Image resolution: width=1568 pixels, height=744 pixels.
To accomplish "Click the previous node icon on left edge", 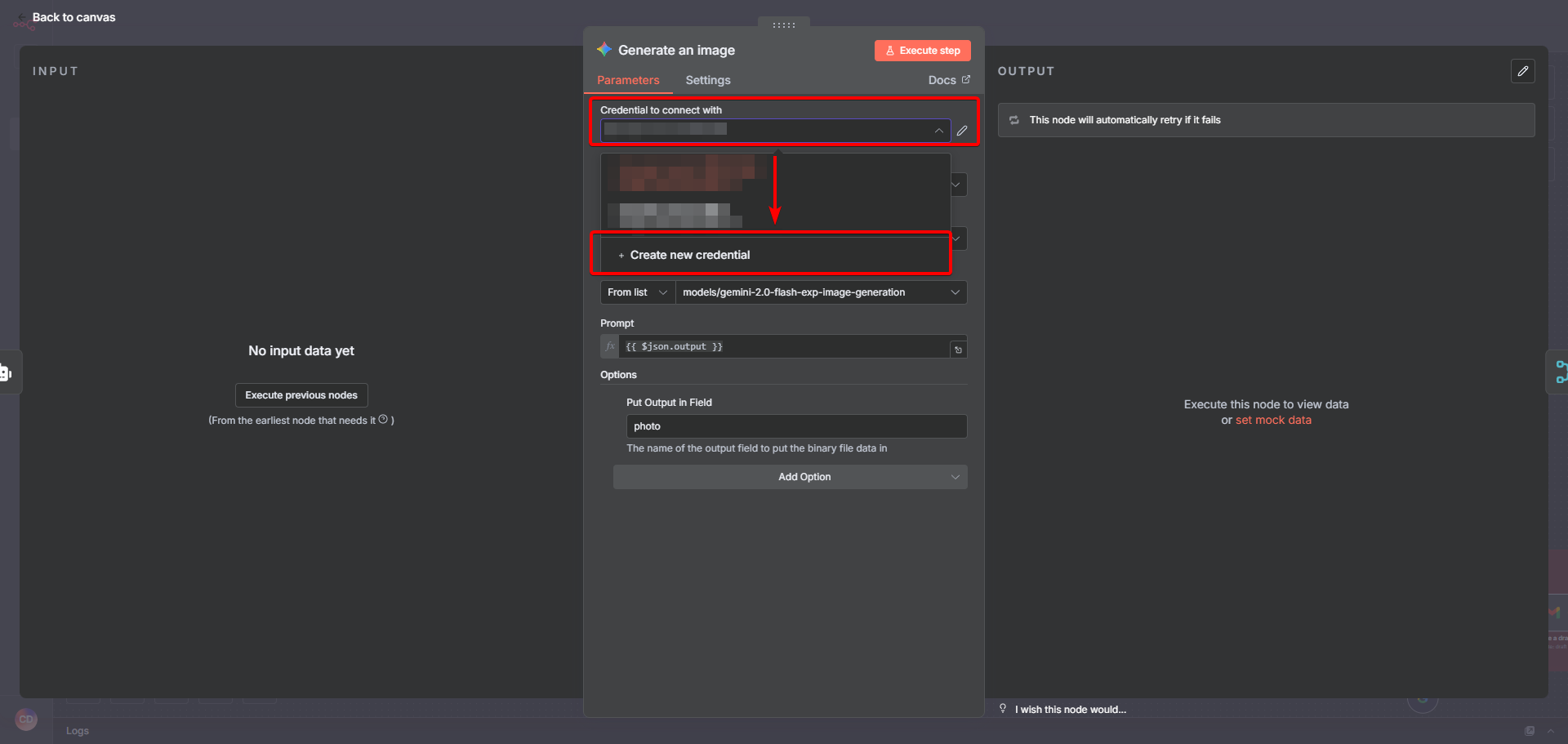I will coord(7,372).
